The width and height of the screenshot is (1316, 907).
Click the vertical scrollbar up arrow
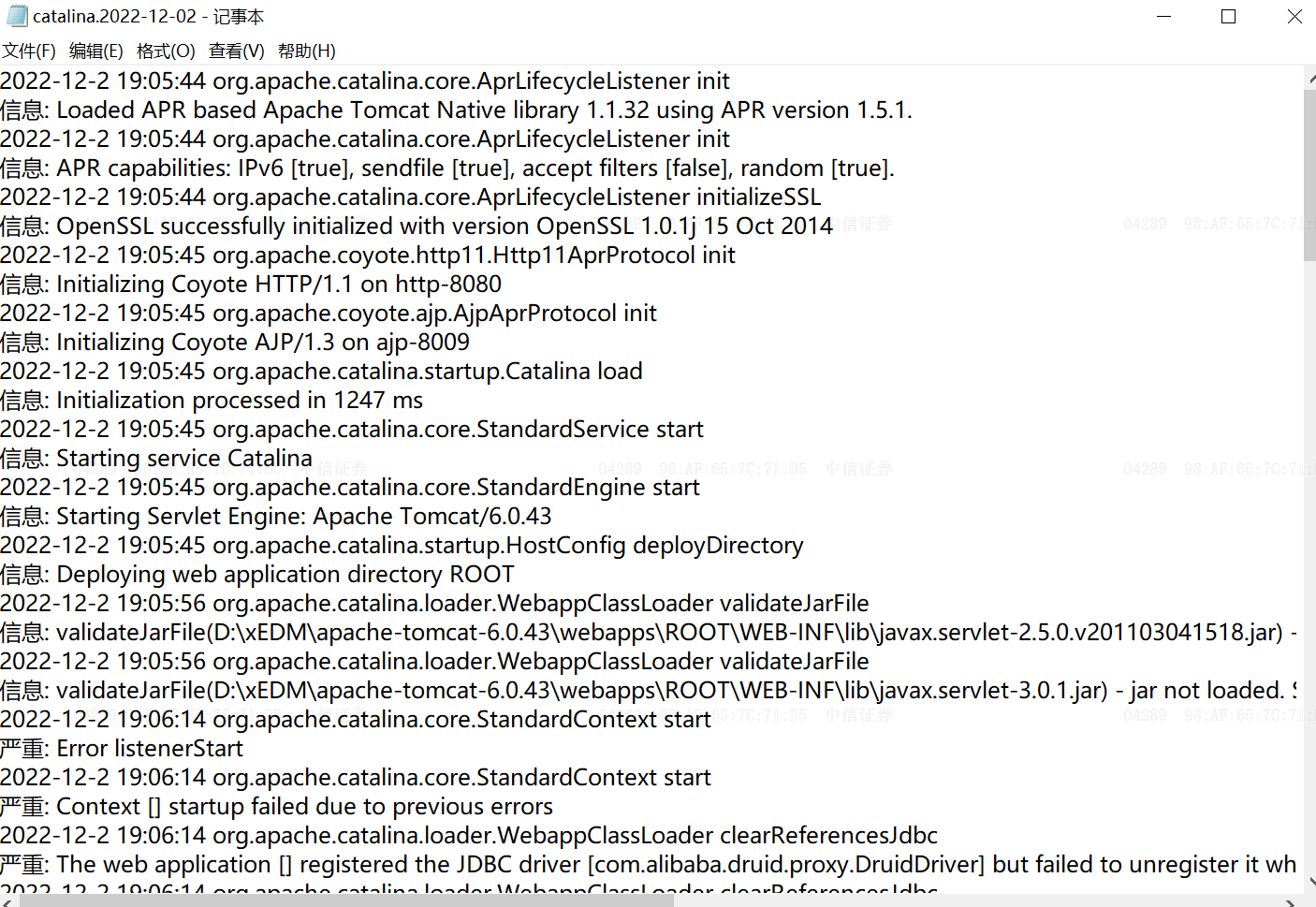coord(1309,79)
